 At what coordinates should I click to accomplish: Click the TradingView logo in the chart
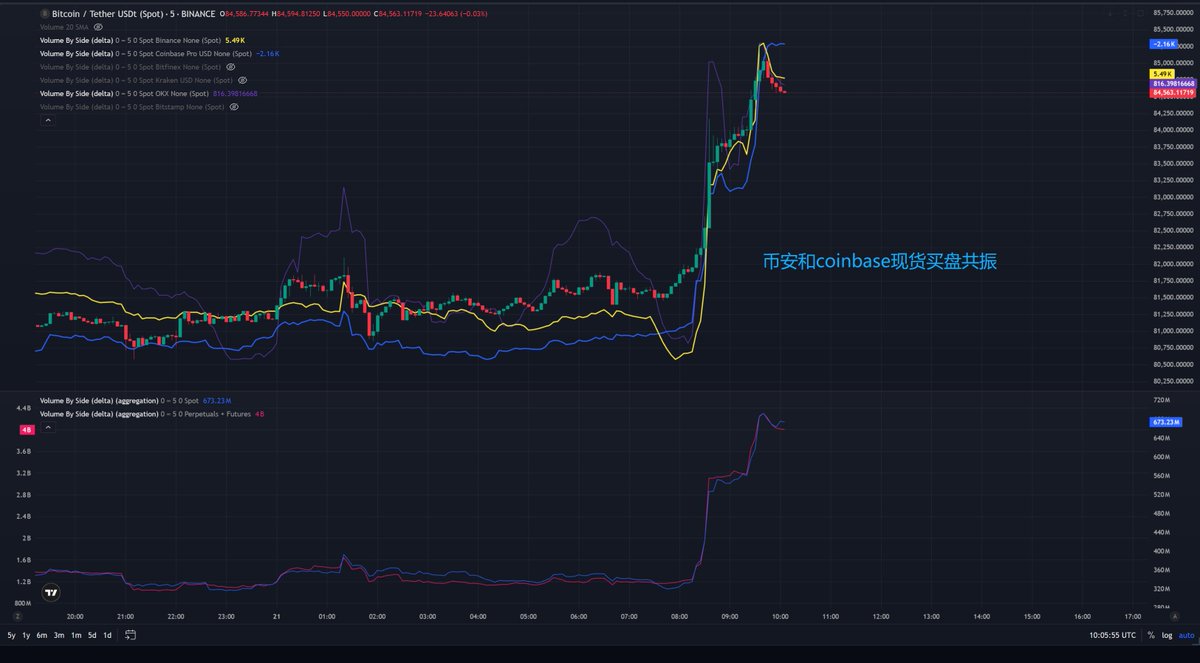pos(51,593)
